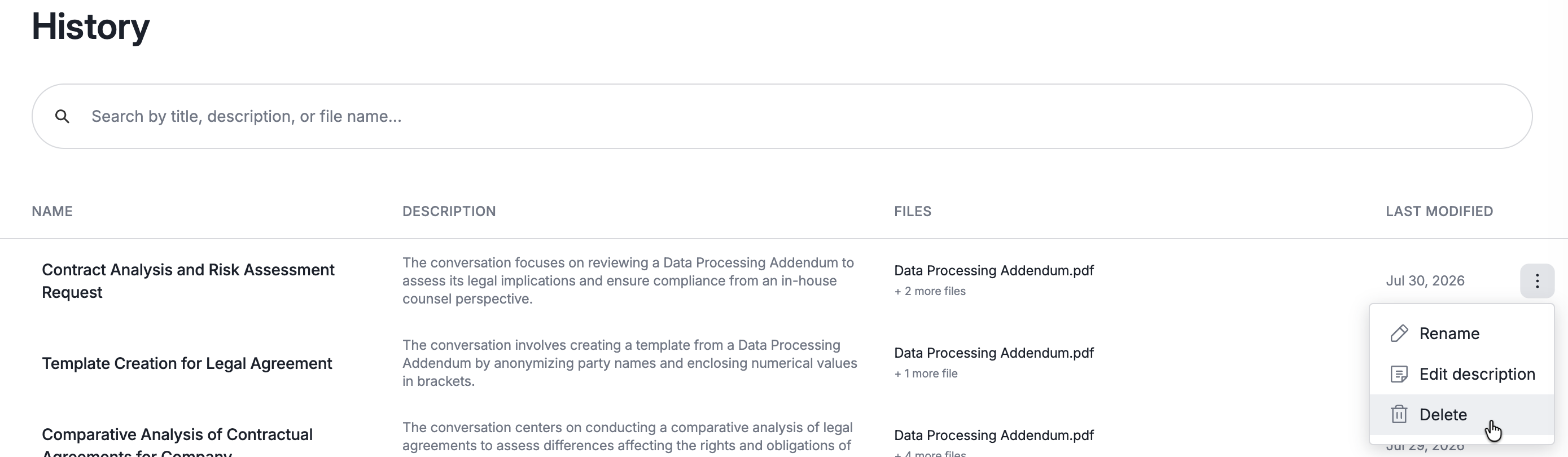Click the pencil icon beside Rename
Viewport: 1568px width, 457px height.
pyautogui.click(x=1399, y=333)
